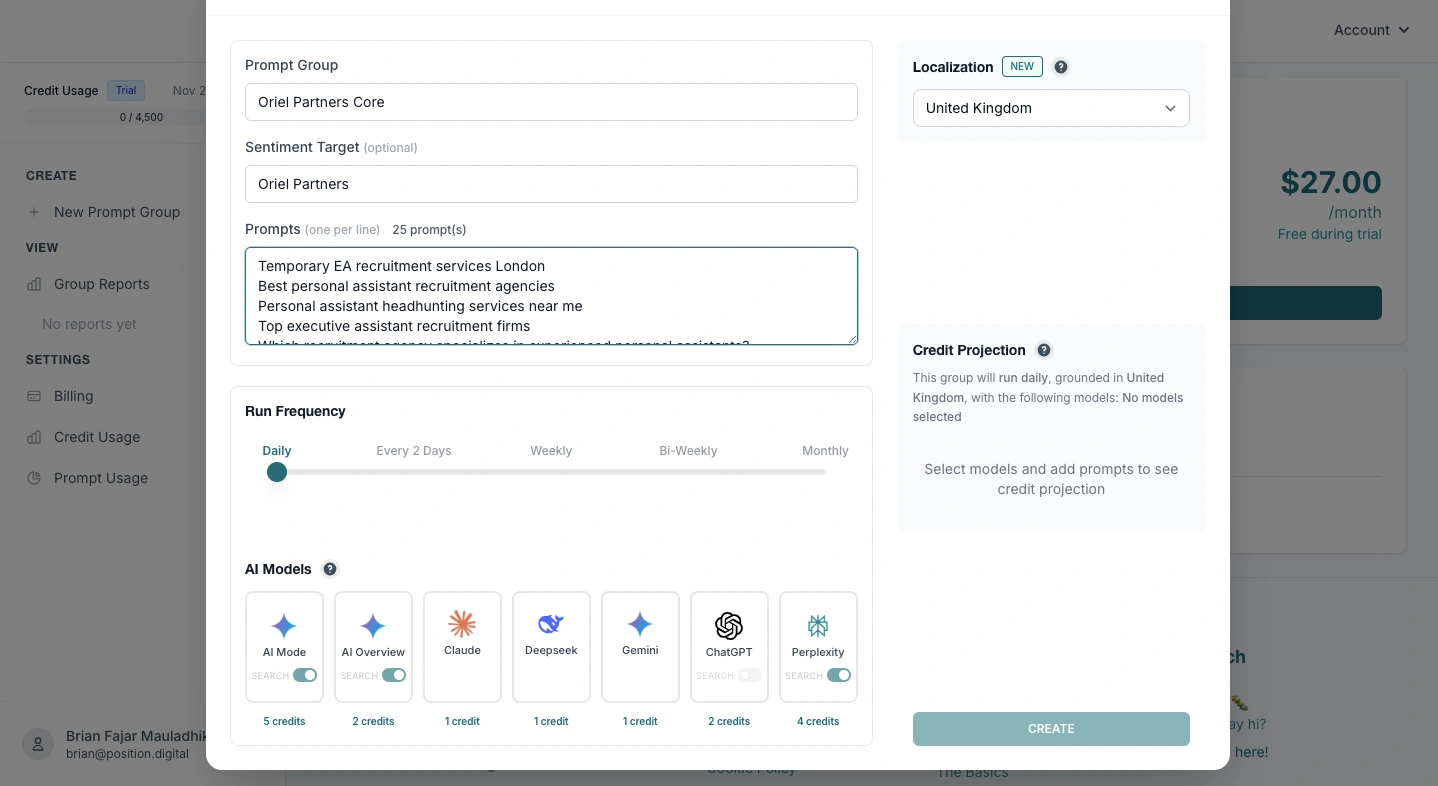Click the Prompt Group name field
Image resolution: width=1438 pixels, height=786 pixels.
point(551,102)
